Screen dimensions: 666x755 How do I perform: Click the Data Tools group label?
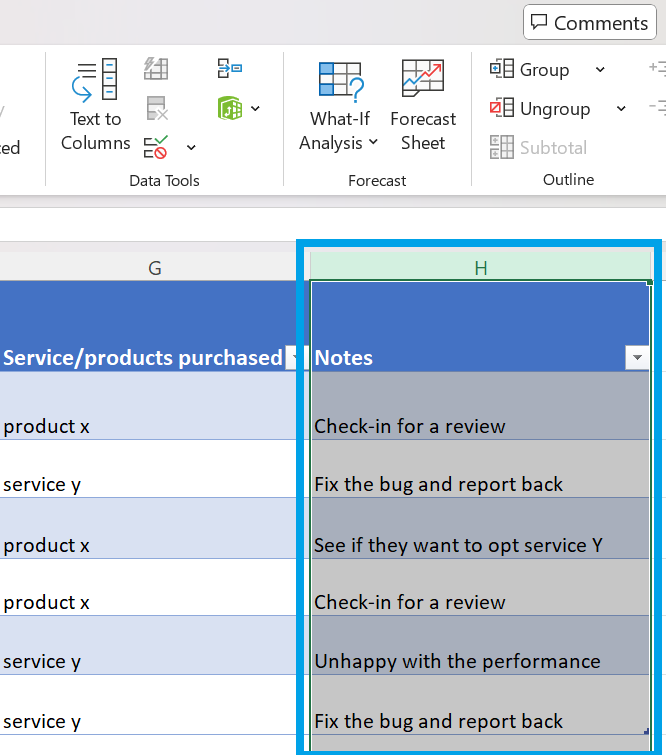pos(164,181)
